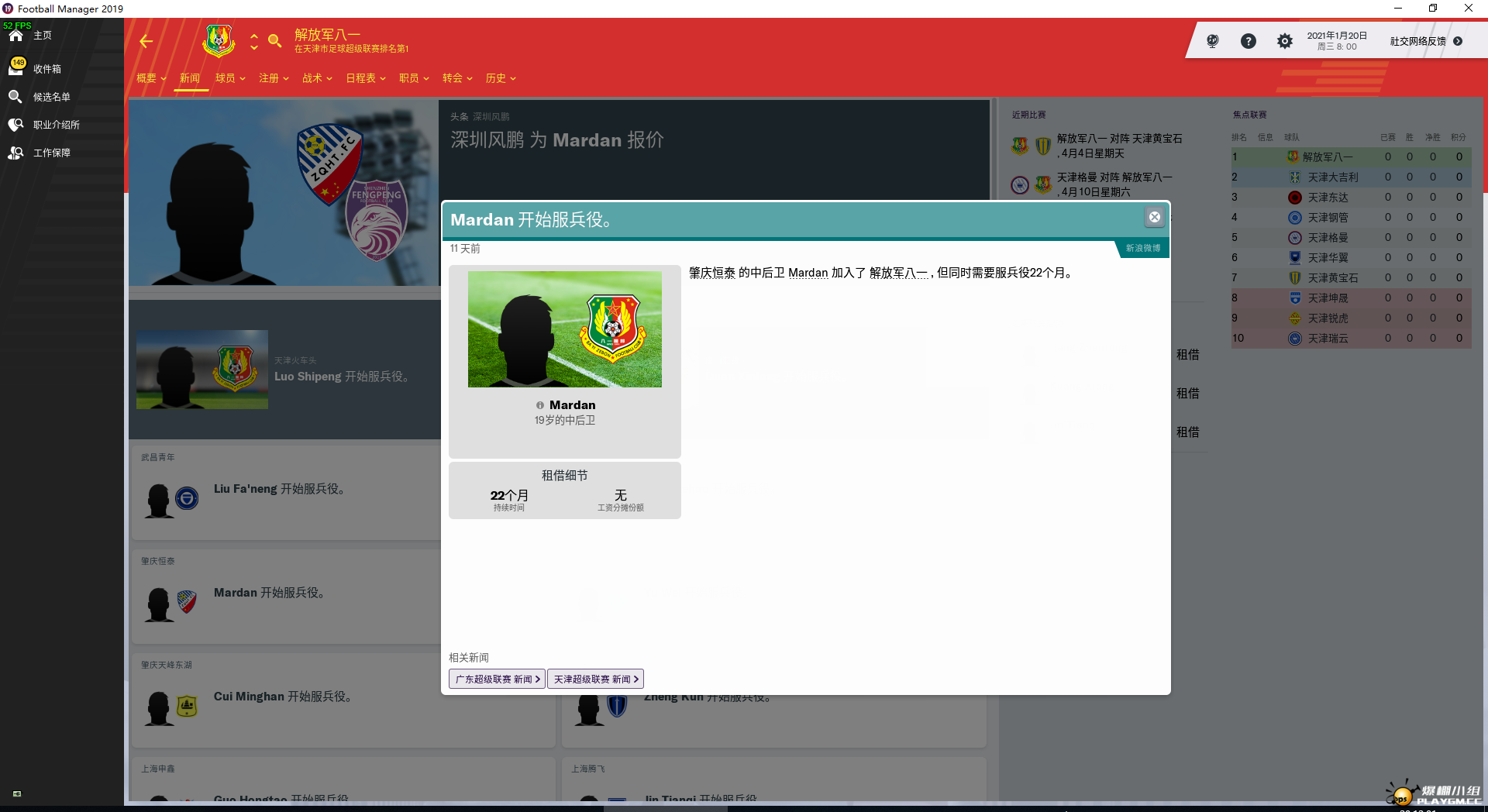1488x812 pixels.
Task: Open 职业介绍所 job centre in sidebar
Action: pos(56,125)
